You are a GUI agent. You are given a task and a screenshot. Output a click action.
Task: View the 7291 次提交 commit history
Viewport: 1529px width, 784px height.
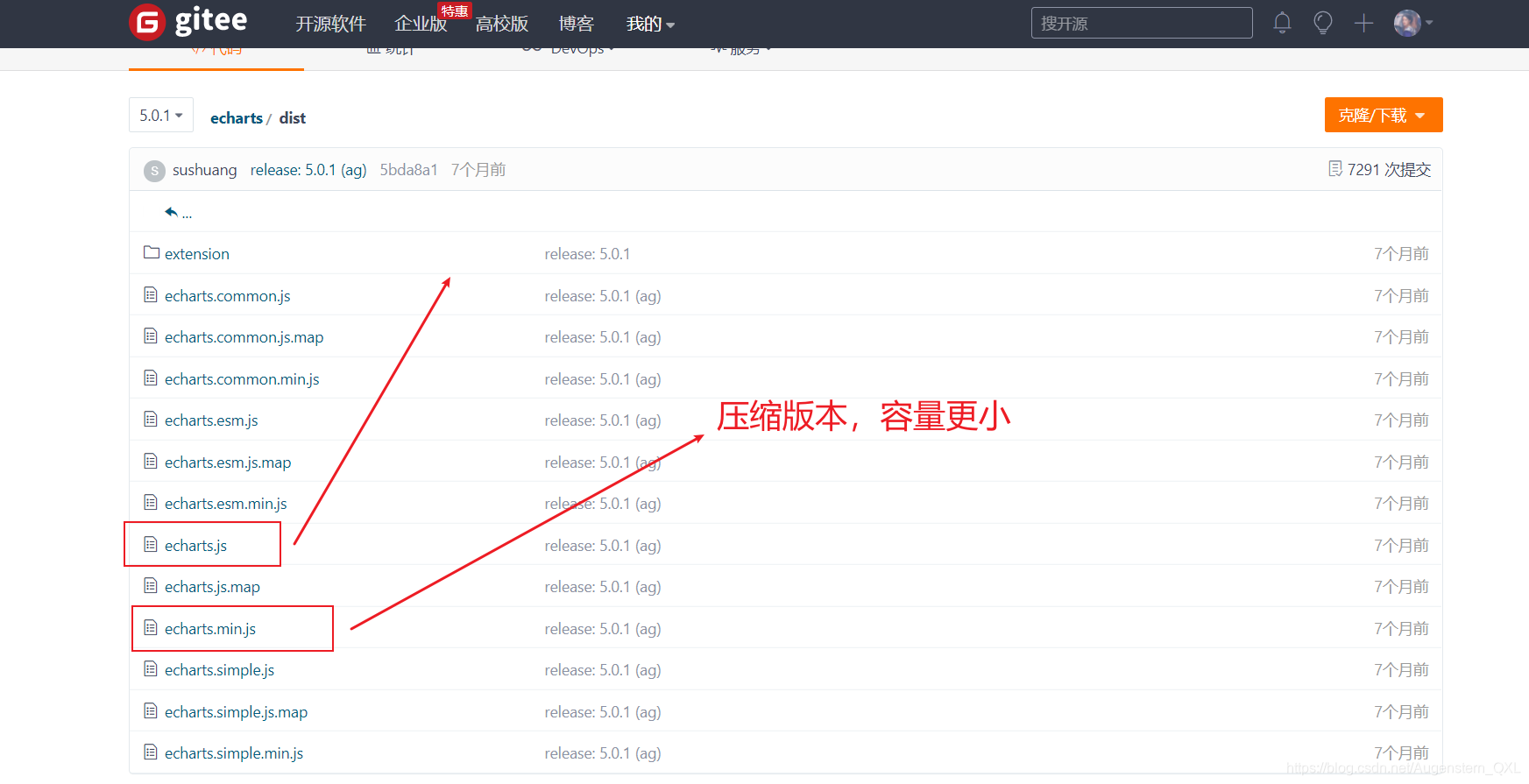click(x=1389, y=169)
